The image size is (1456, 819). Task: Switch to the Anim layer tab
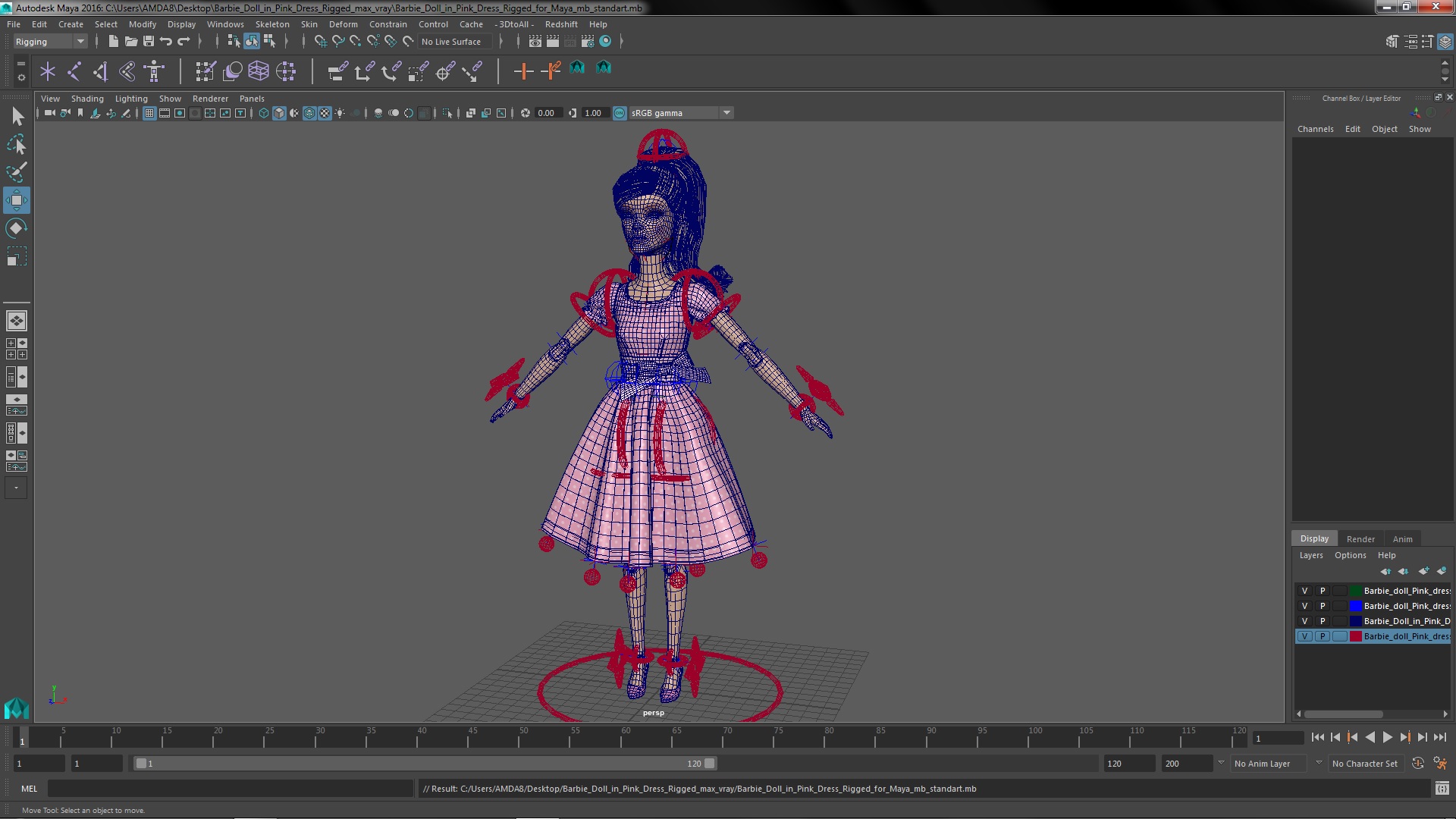click(1402, 539)
